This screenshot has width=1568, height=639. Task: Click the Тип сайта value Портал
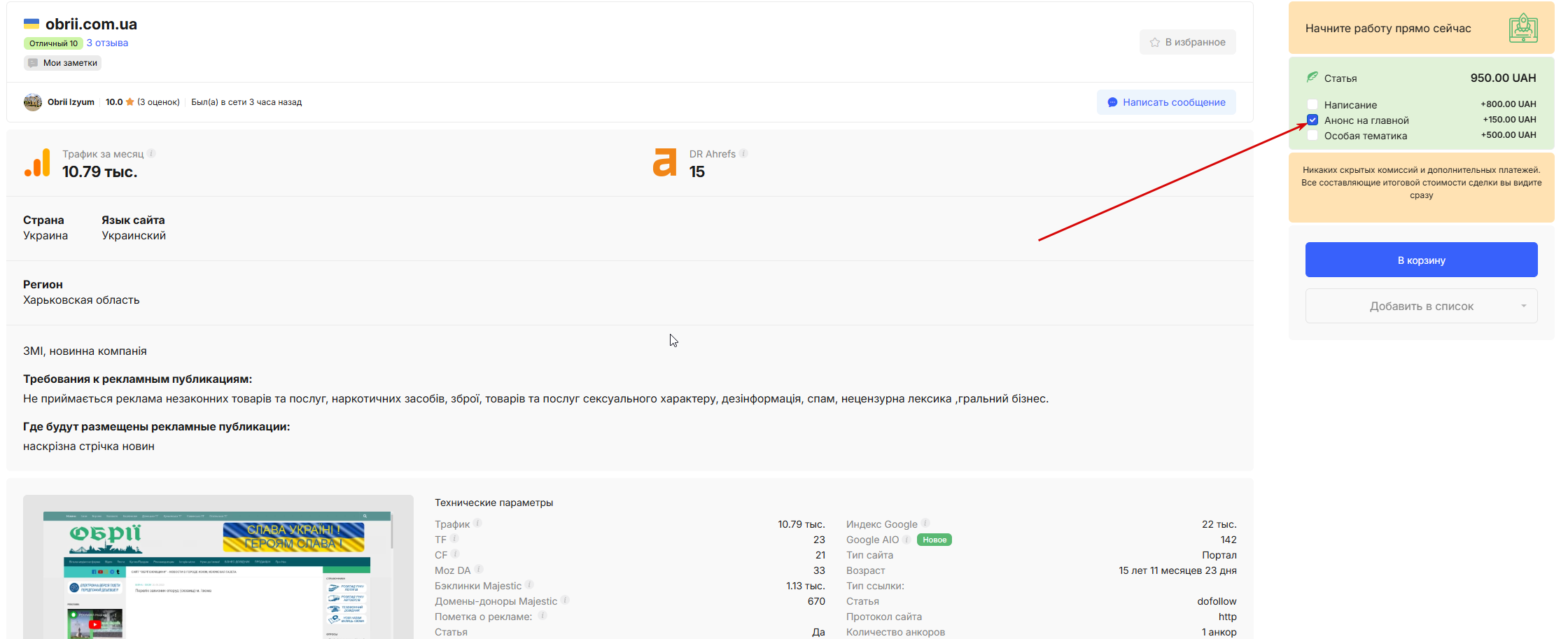tap(1219, 555)
